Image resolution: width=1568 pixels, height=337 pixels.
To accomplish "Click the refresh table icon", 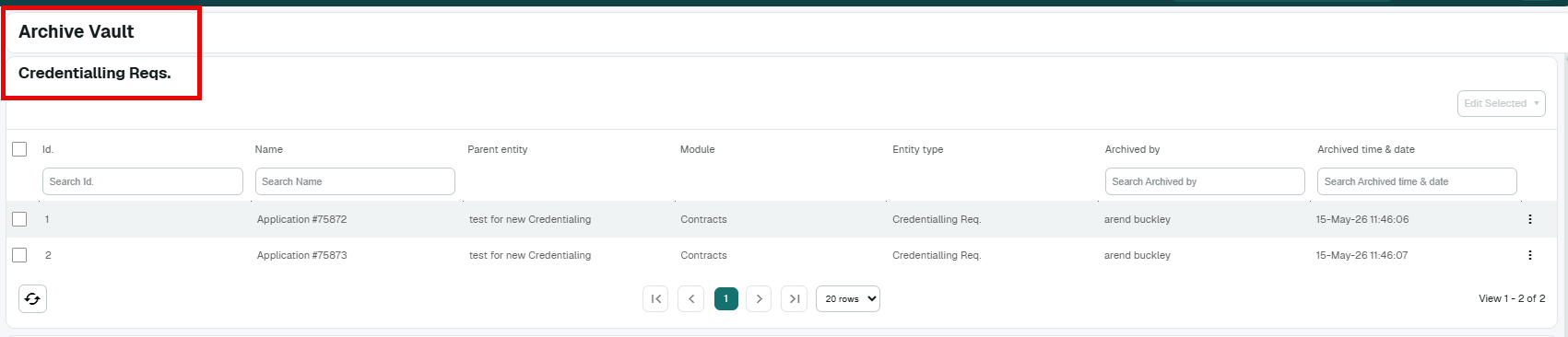I will point(32,299).
